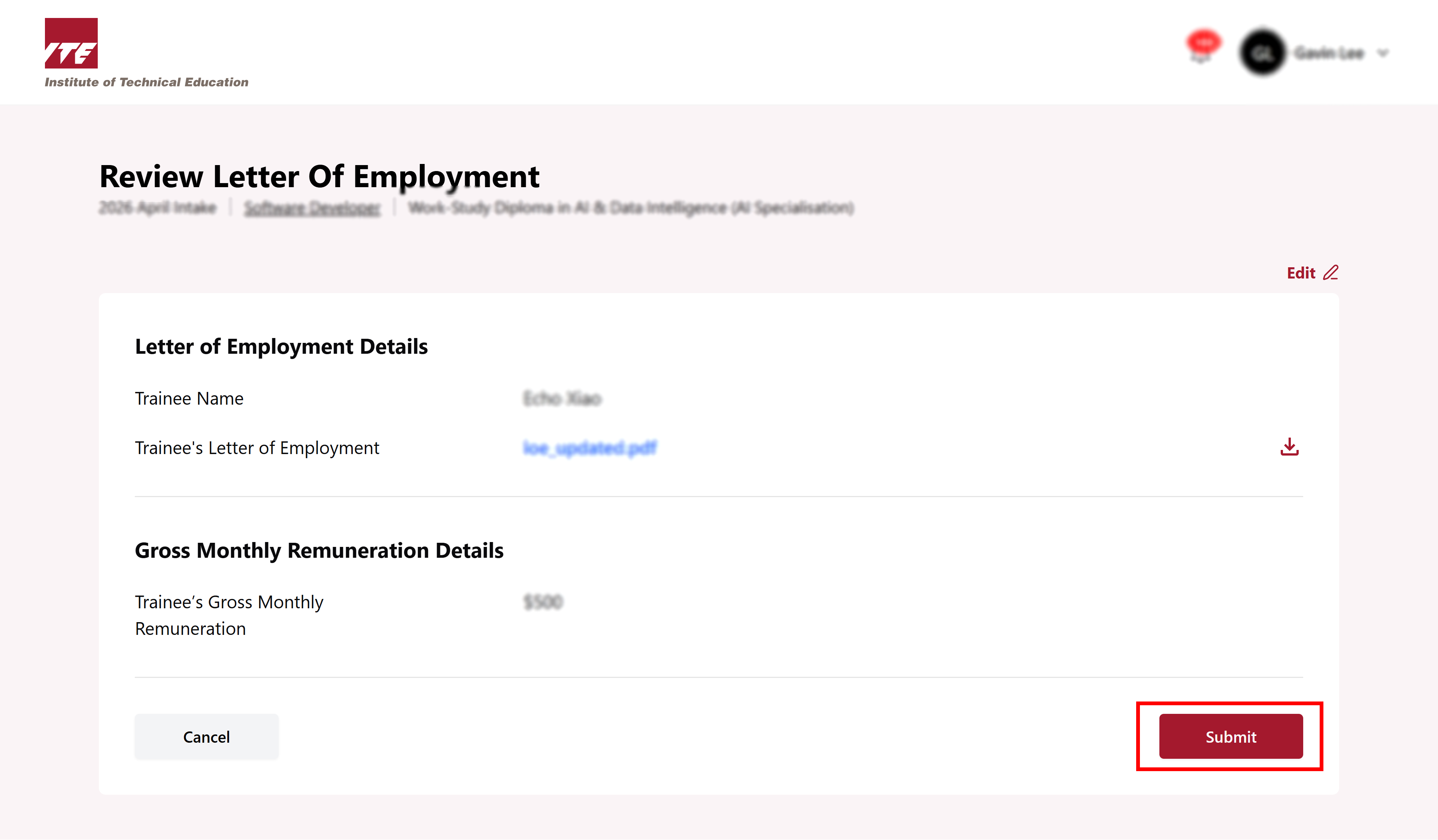The height and width of the screenshot is (840, 1438).
Task: Open the loe_updated.pdf file link
Action: 589,448
